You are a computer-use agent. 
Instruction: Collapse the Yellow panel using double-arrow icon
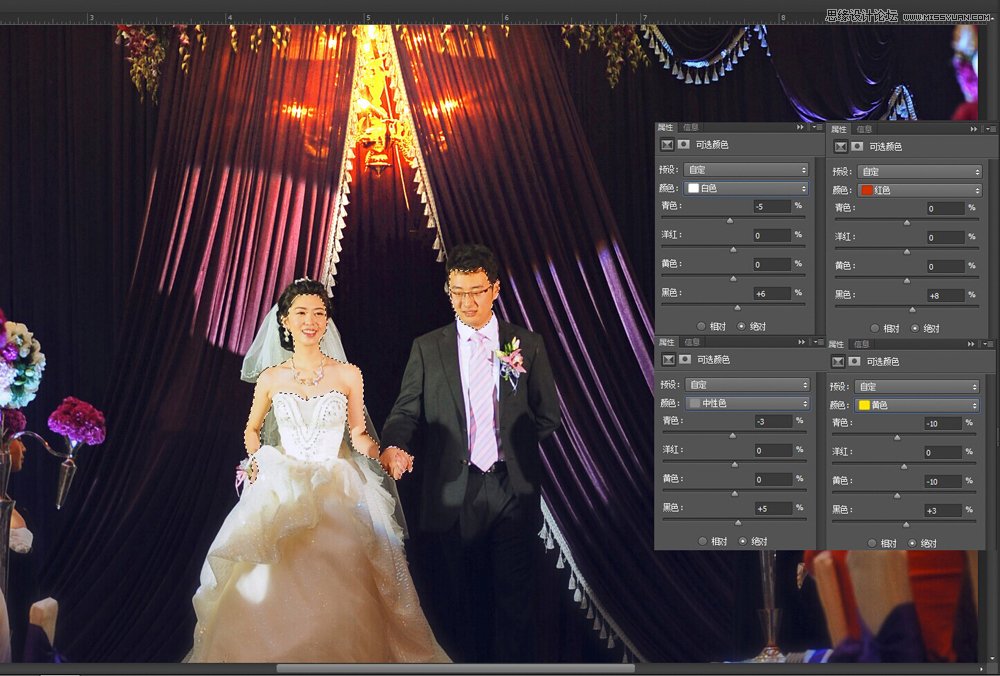[x=971, y=344]
